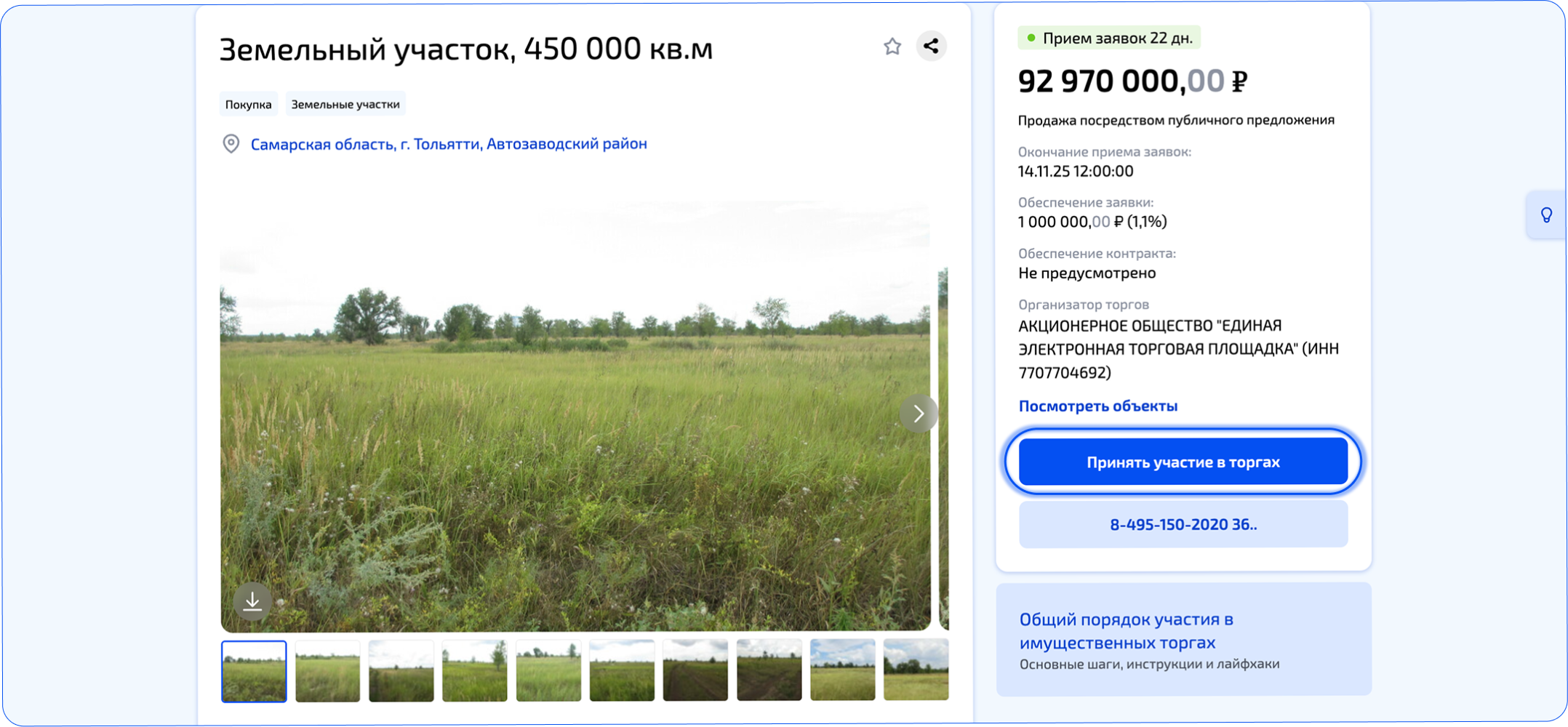The height and width of the screenshot is (727, 1568).
Task: Show next photo with right arrow
Action: [x=919, y=414]
